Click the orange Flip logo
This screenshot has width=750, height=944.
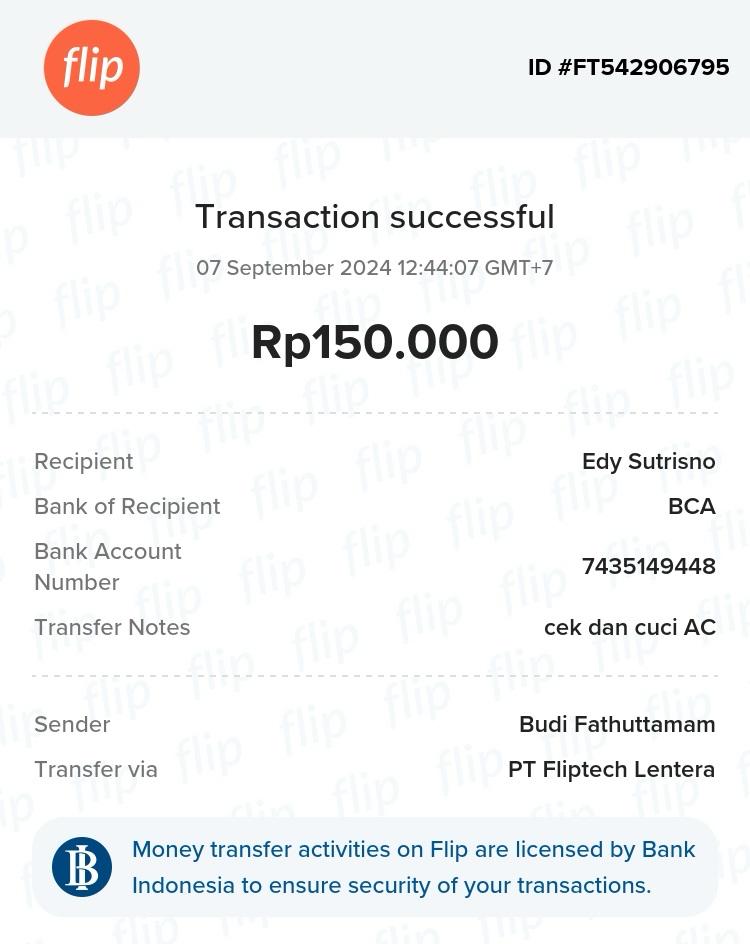pos(91,67)
